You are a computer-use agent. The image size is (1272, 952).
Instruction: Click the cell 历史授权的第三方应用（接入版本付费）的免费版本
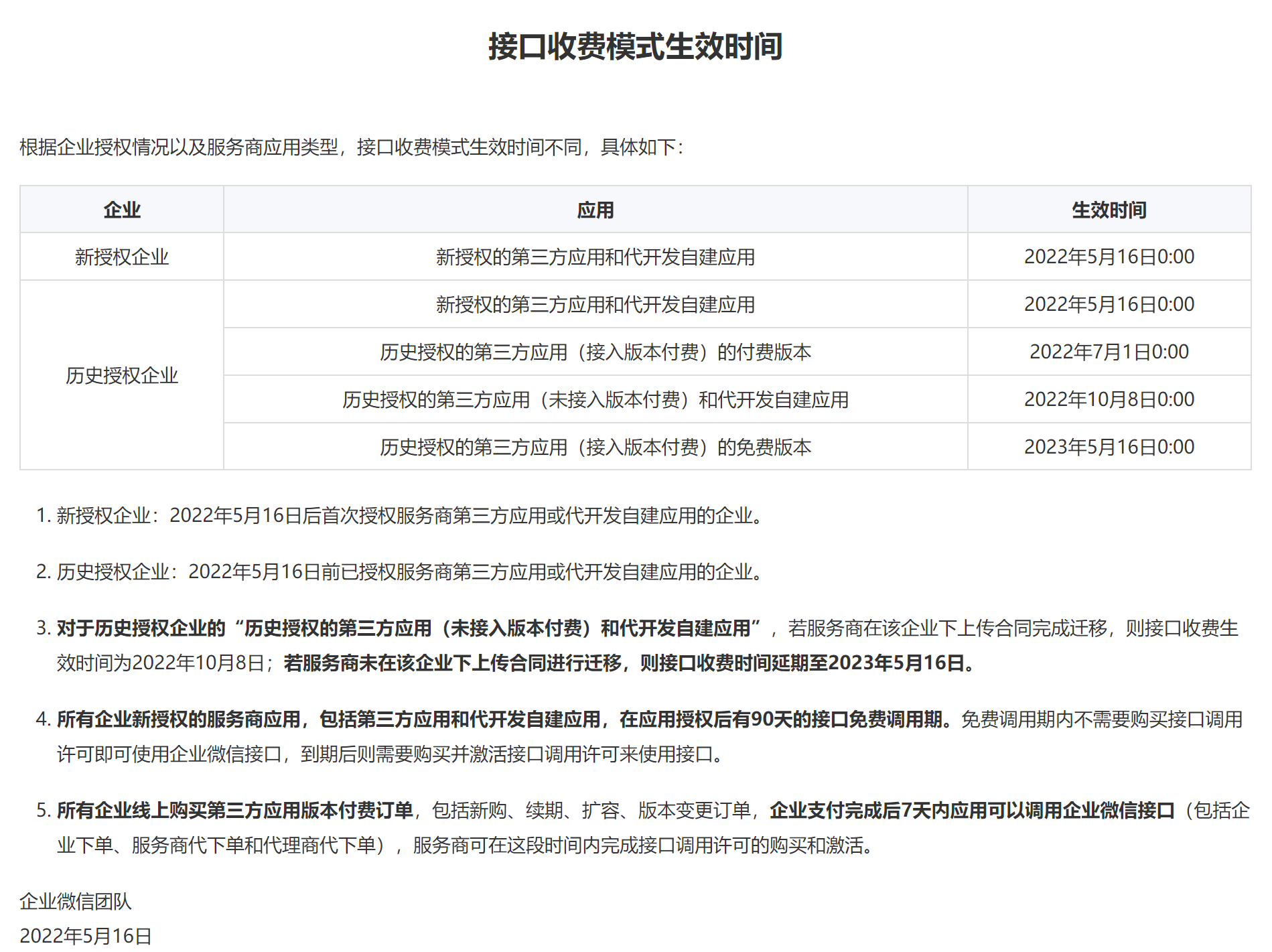pyautogui.click(x=595, y=447)
